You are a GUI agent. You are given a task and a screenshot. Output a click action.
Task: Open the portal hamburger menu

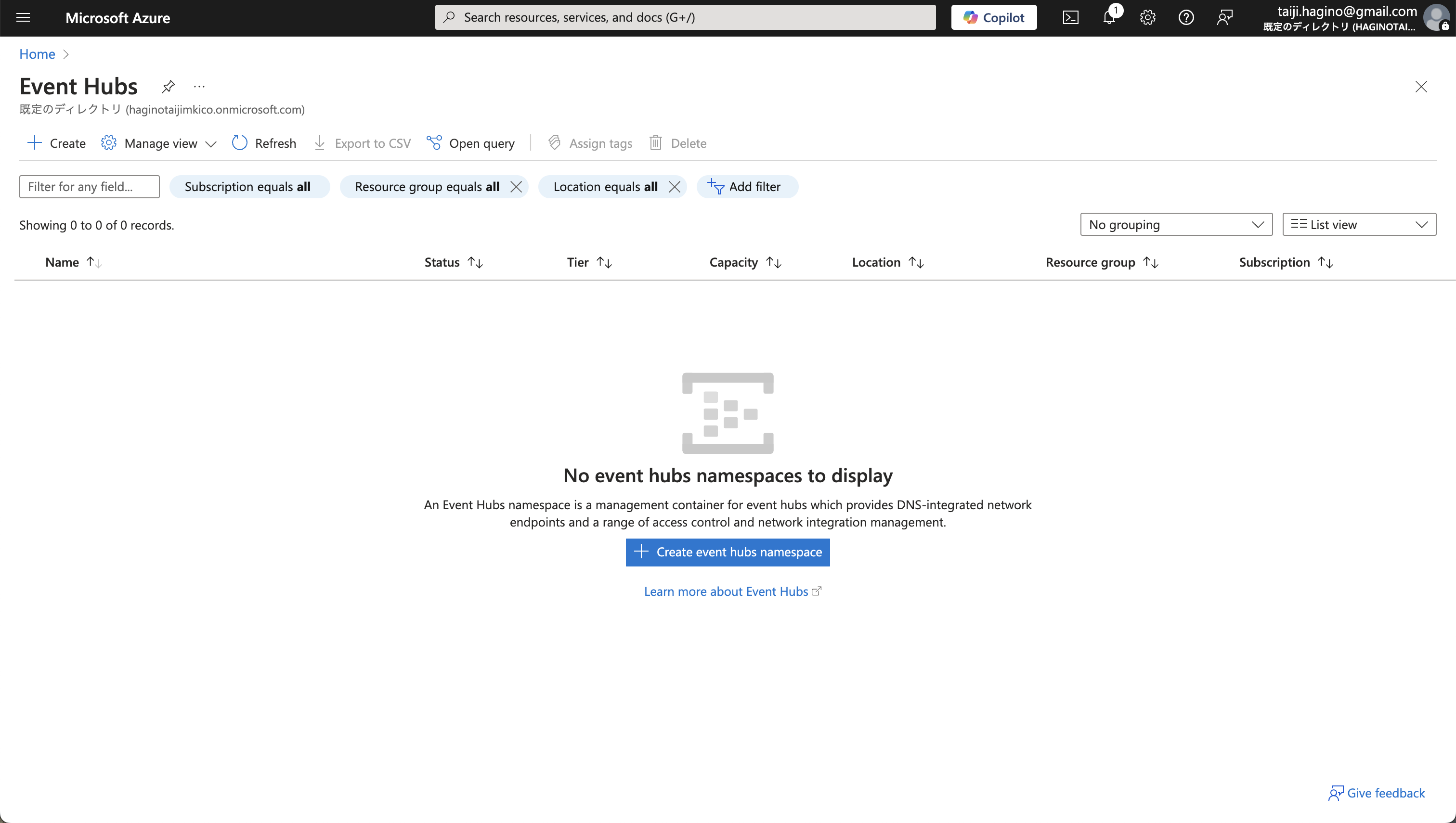23,17
